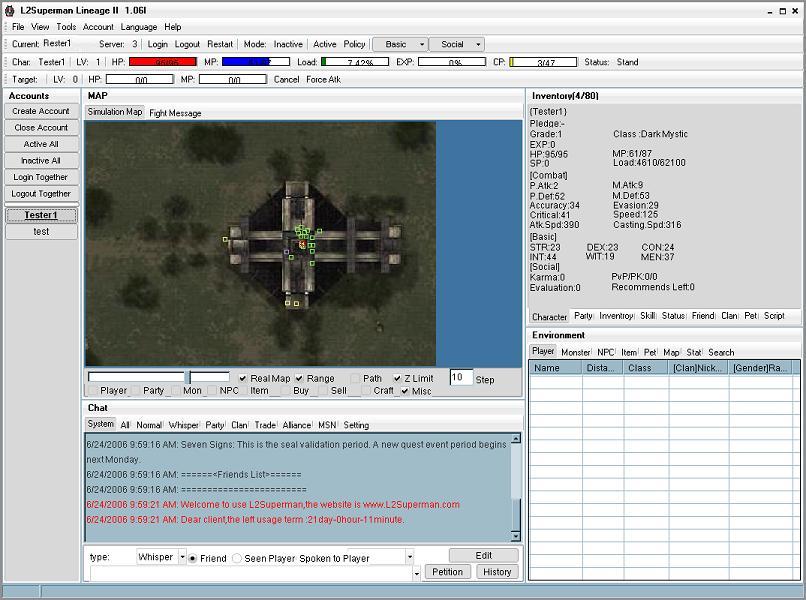Click the red character HP bar
This screenshot has width=806, height=600.
(x=163, y=62)
